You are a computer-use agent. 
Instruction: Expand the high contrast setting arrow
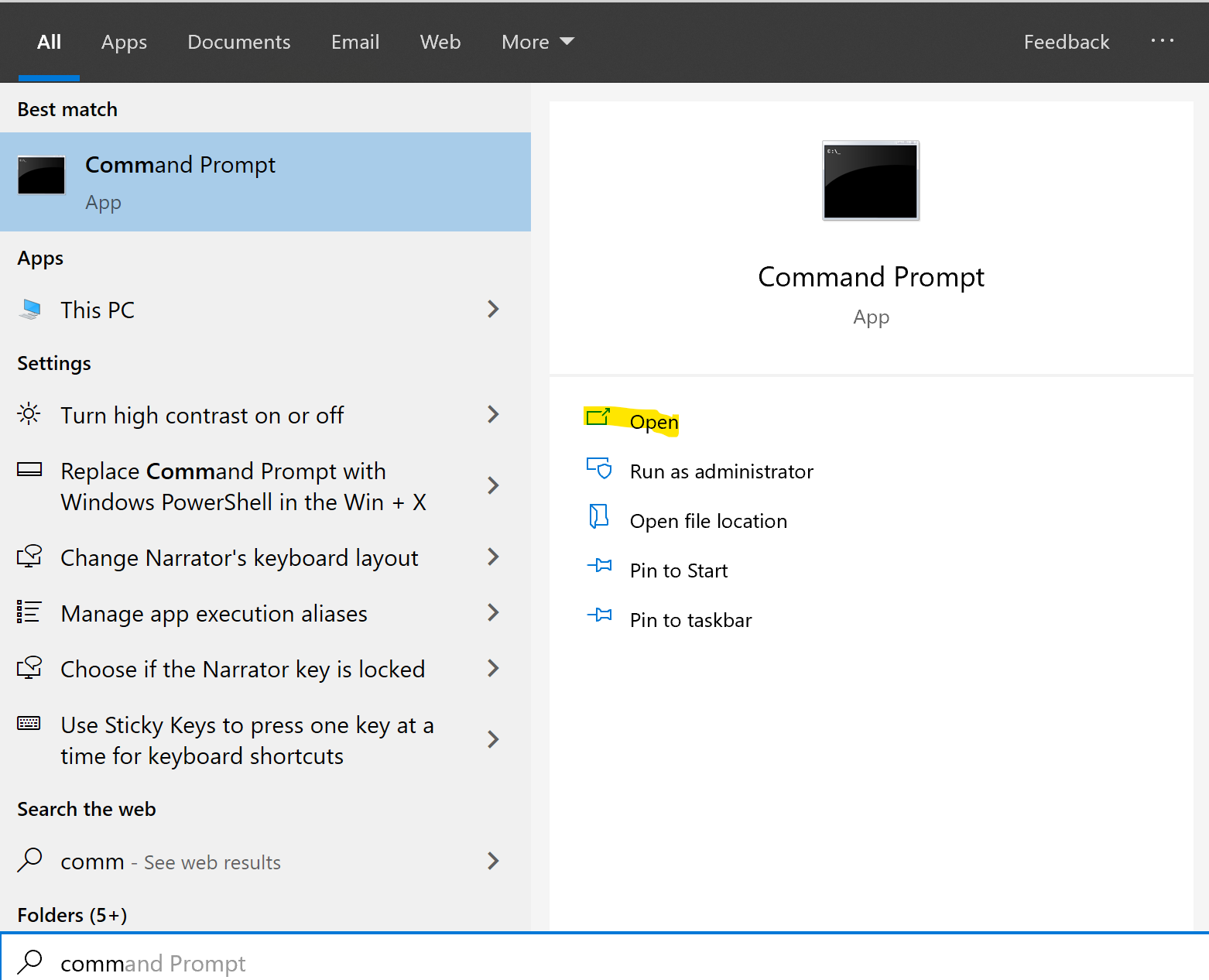(493, 415)
